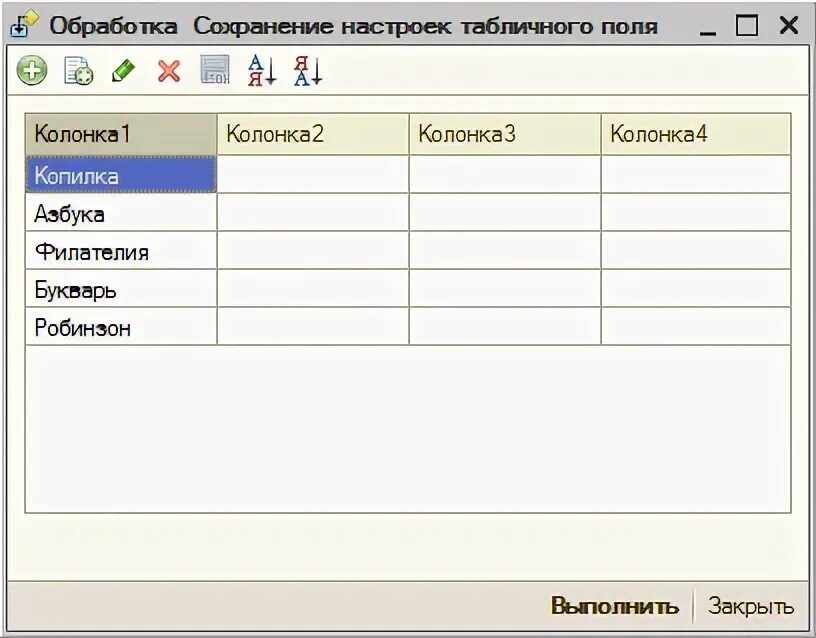Click the Колонка4 cell in the Робинзон row
Viewport: 816px width, 638px height.
pos(696,326)
